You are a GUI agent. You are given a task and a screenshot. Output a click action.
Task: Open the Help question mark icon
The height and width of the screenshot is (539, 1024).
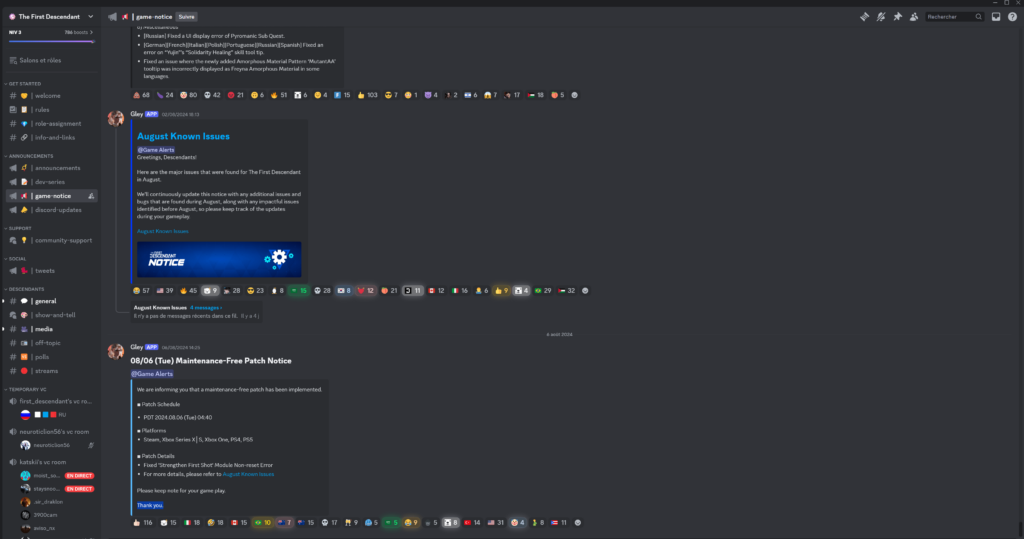tap(1012, 16)
